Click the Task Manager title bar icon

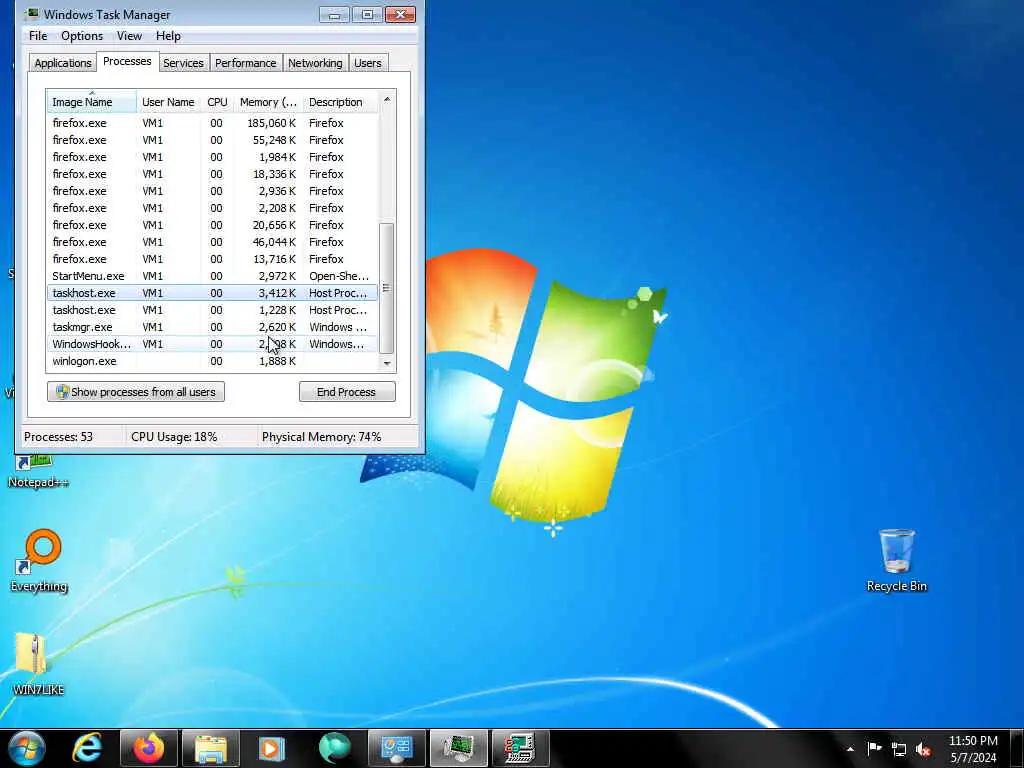tap(32, 14)
